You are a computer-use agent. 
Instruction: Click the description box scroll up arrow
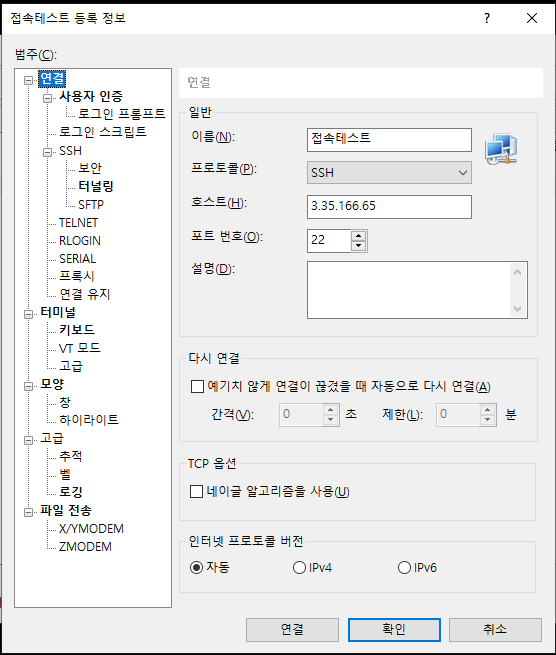coord(517,272)
